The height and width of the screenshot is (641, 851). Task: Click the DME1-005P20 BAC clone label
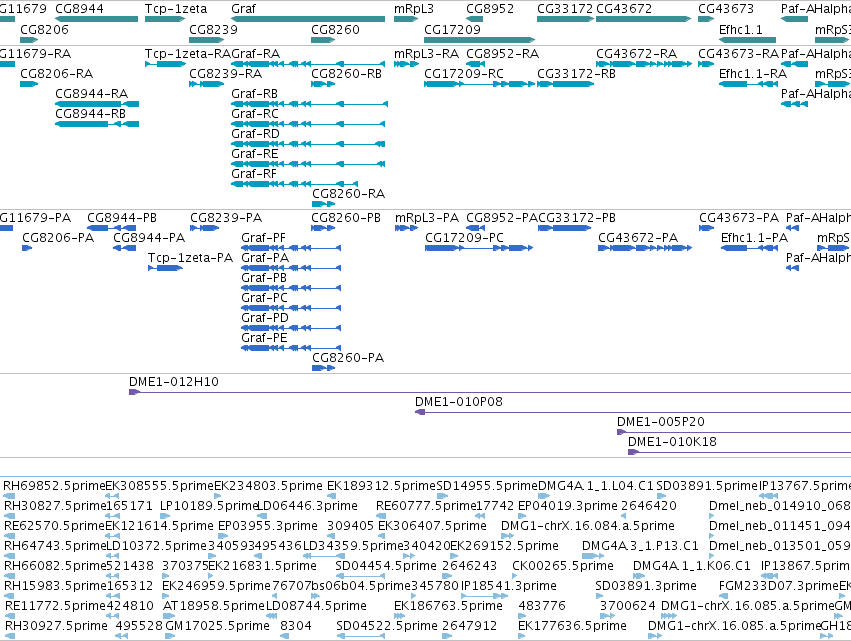661,422
